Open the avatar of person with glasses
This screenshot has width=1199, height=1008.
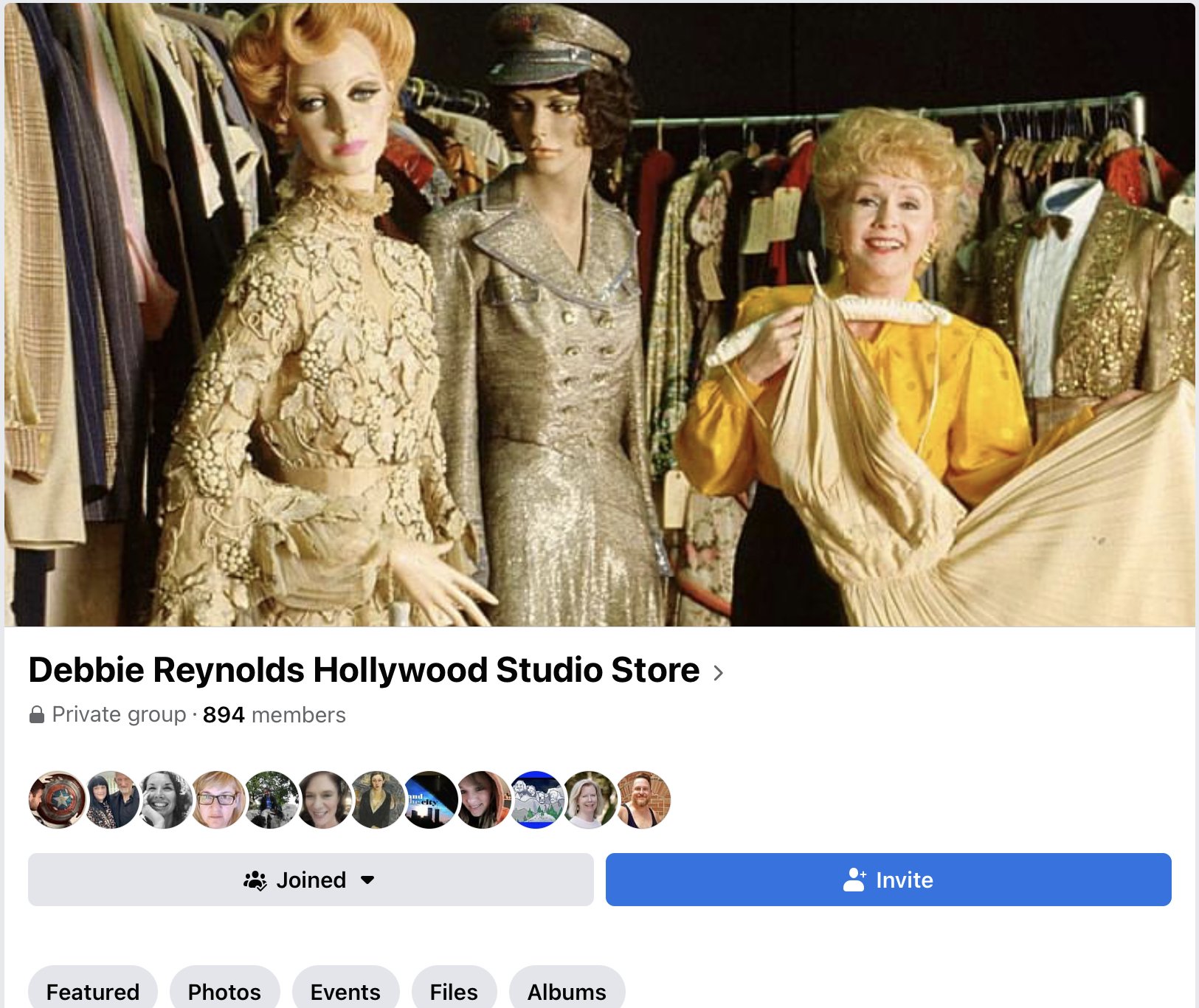(218, 800)
